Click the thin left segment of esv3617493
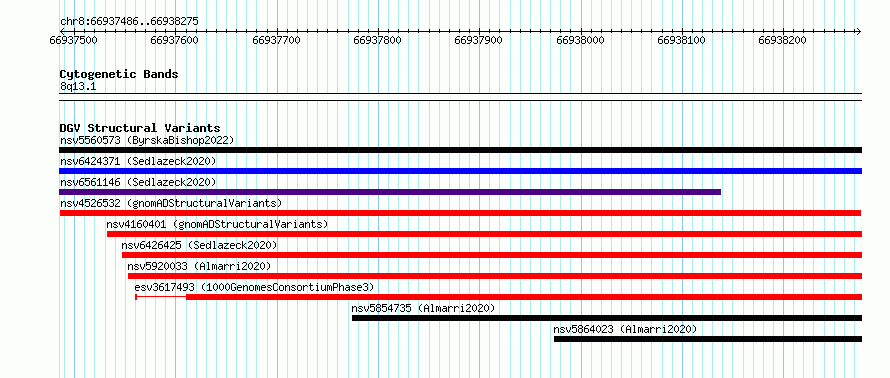 pos(161,297)
